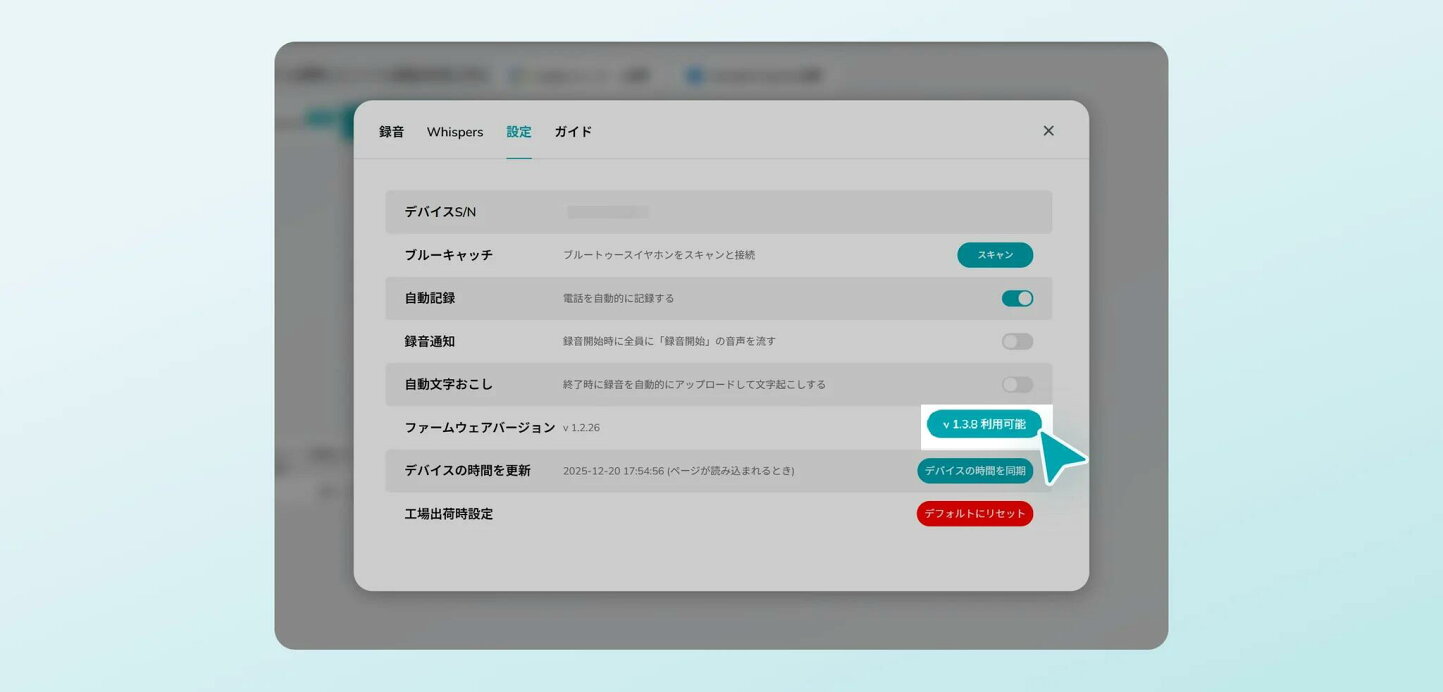This screenshot has width=1443, height=692.
Task: Enable automatic transcription with 自動文字おこし toggle
Action: pyautogui.click(x=1017, y=384)
